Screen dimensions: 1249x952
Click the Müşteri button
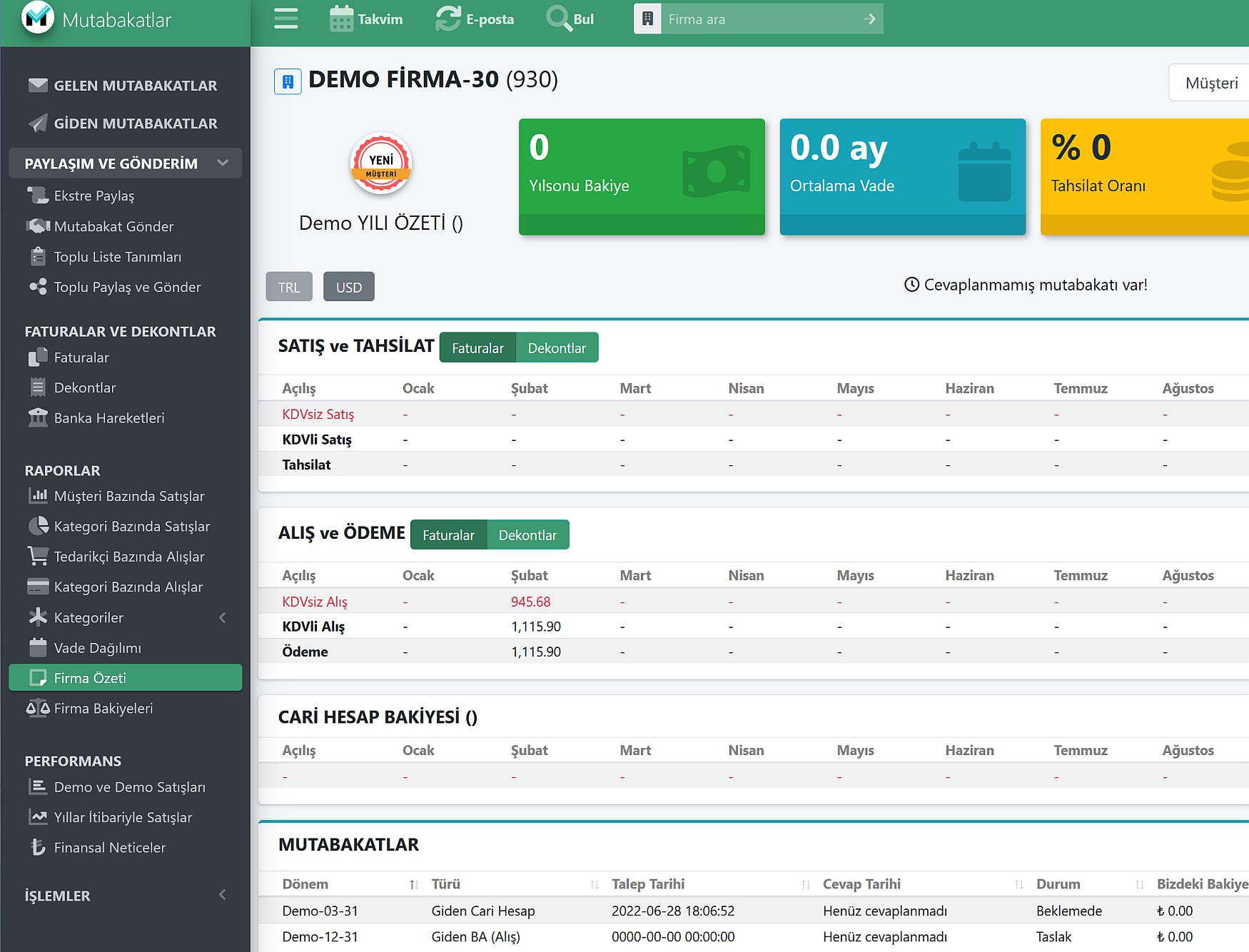click(x=1210, y=83)
